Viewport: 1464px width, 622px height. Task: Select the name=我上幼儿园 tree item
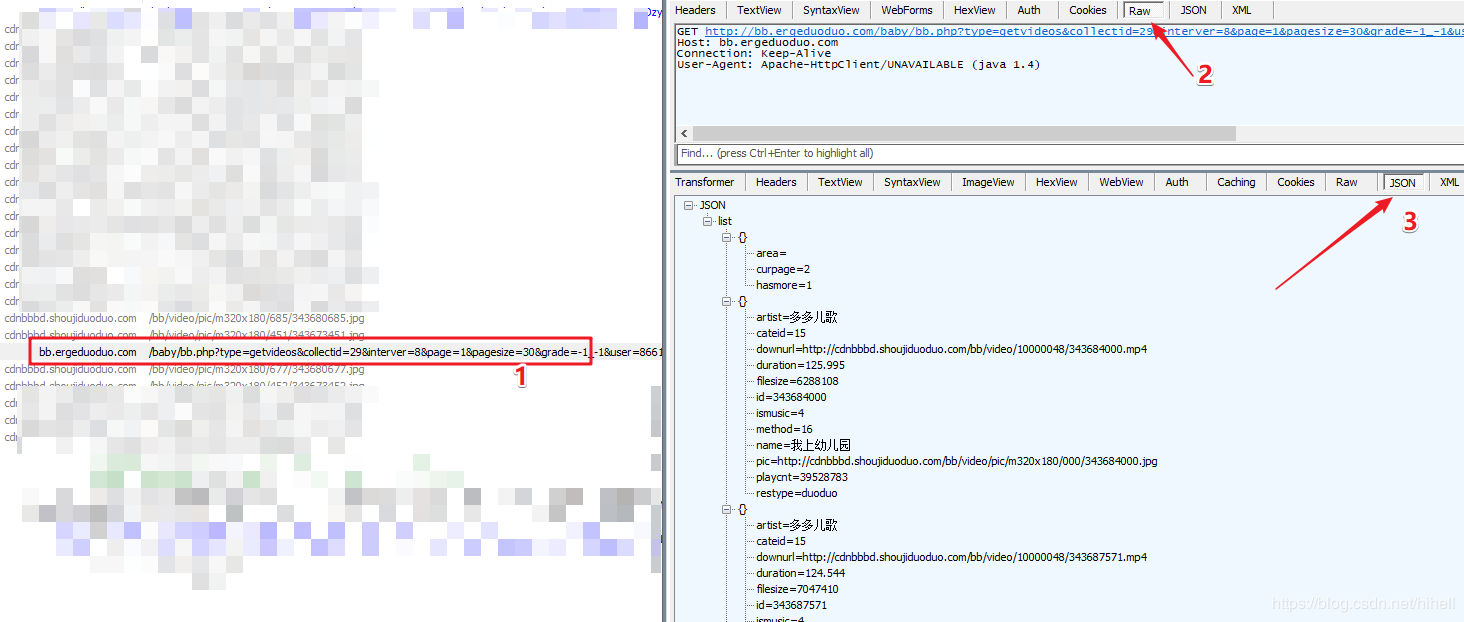point(803,445)
